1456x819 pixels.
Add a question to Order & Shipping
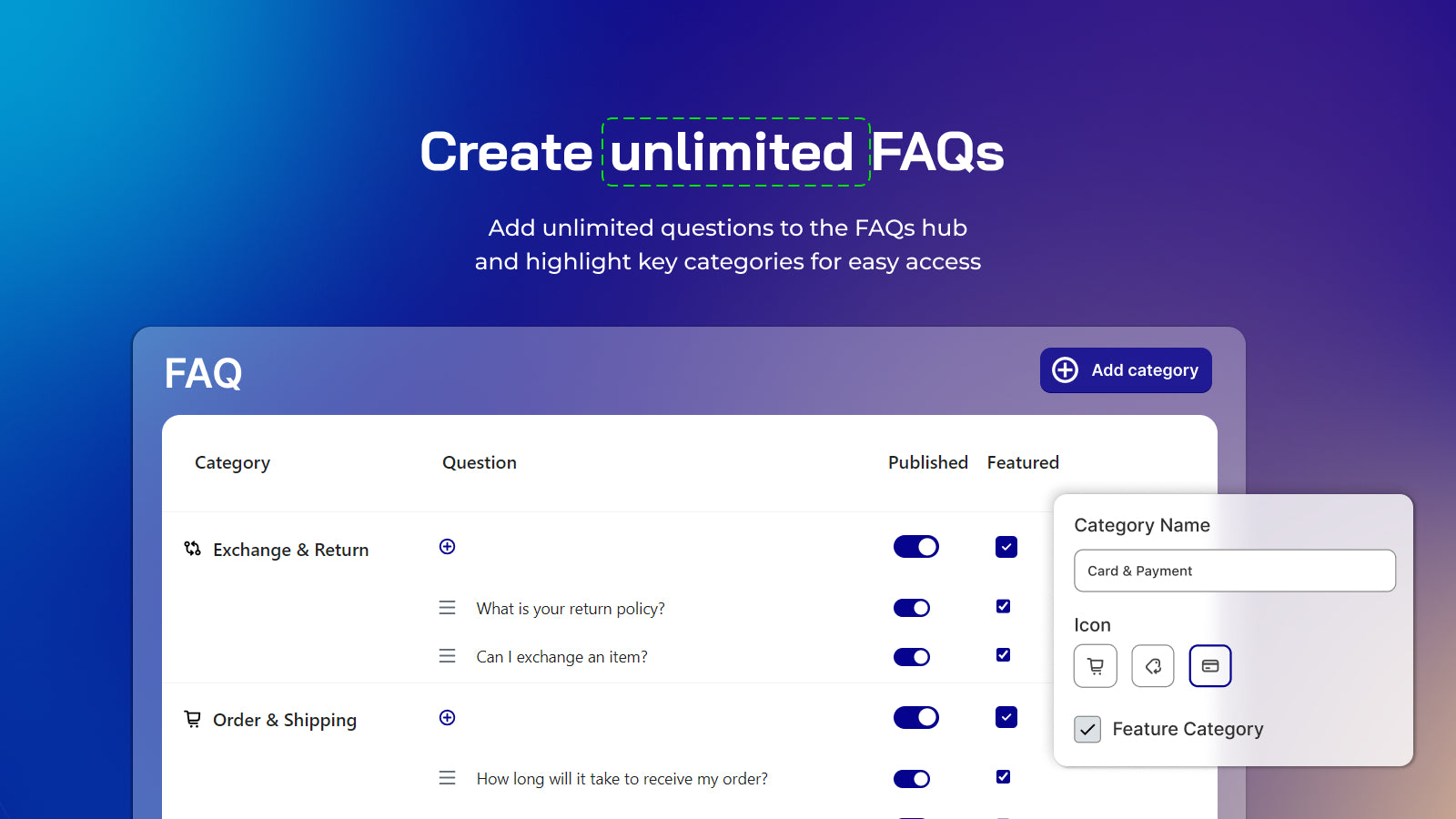point(447,718)
